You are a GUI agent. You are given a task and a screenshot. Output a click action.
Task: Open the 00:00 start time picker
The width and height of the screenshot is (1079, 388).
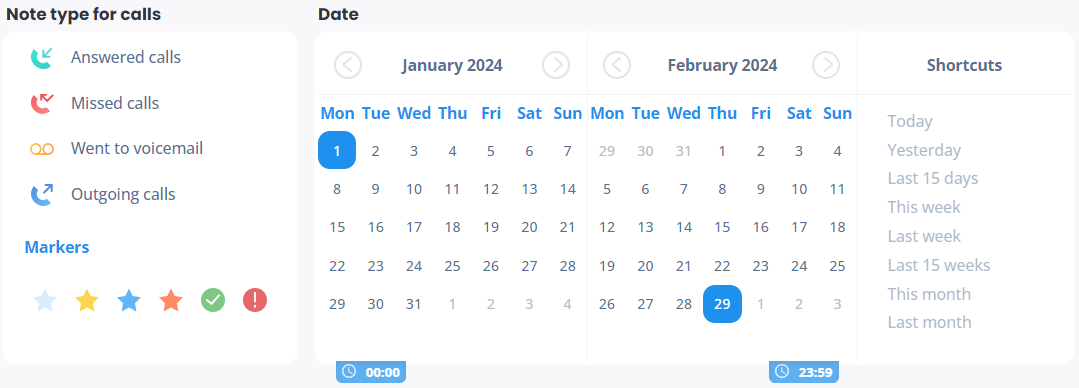tap(371, 372)
